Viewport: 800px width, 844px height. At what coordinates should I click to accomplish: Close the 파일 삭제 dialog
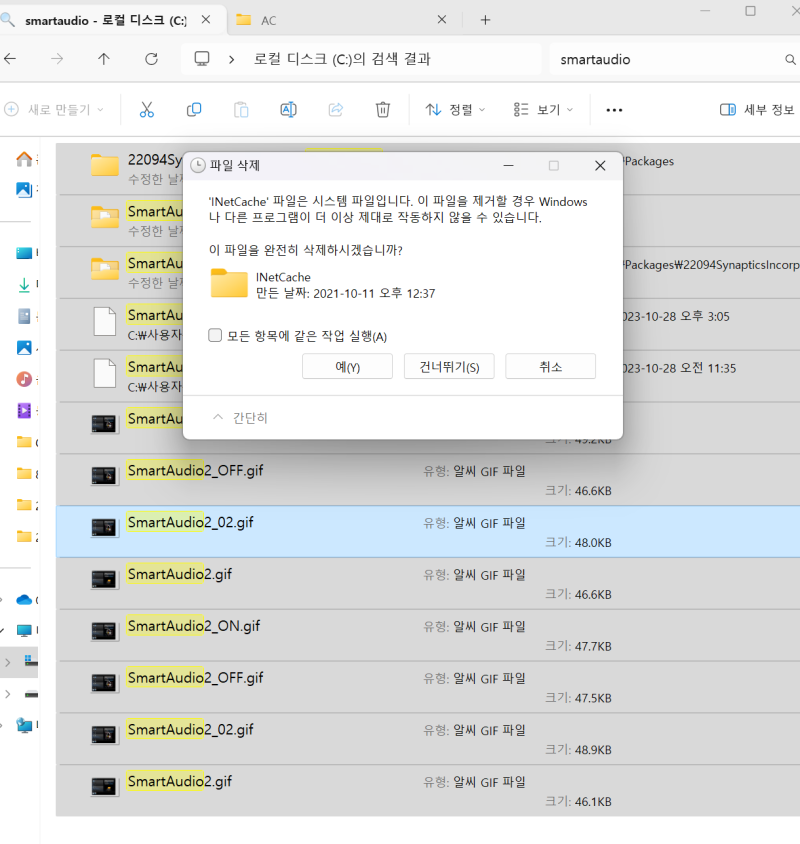point(600,166)
